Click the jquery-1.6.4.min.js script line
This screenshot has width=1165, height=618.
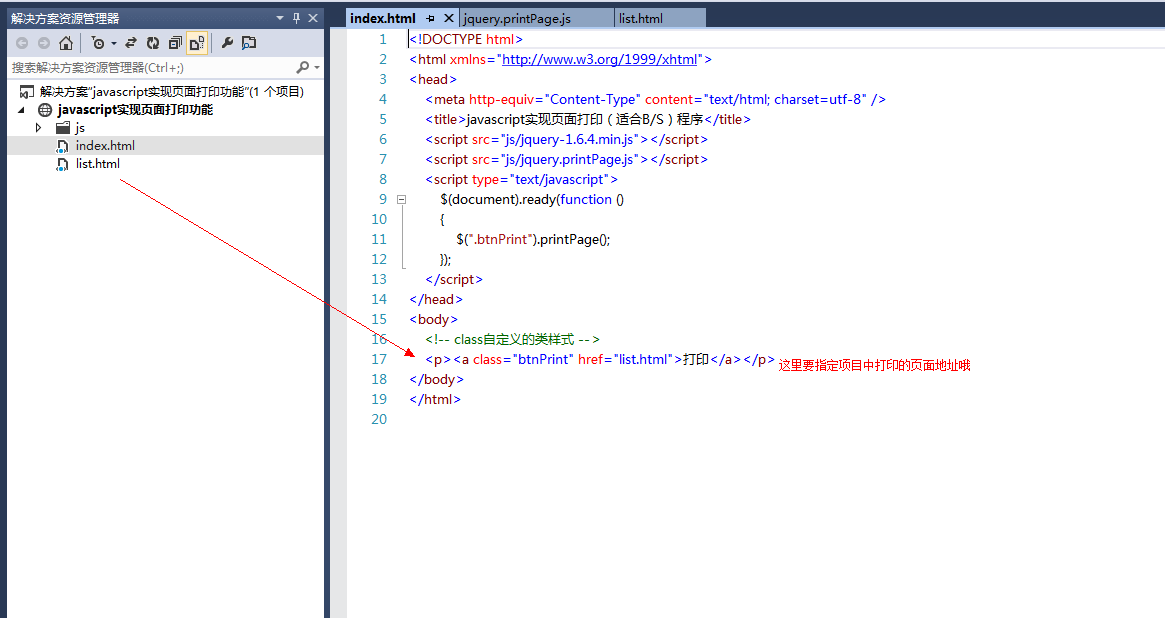pyautogui.click(x=566, y=140)
